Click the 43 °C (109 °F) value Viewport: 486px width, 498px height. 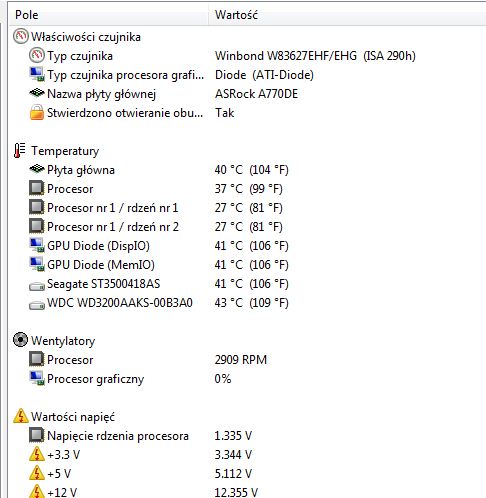click(251, 303)
